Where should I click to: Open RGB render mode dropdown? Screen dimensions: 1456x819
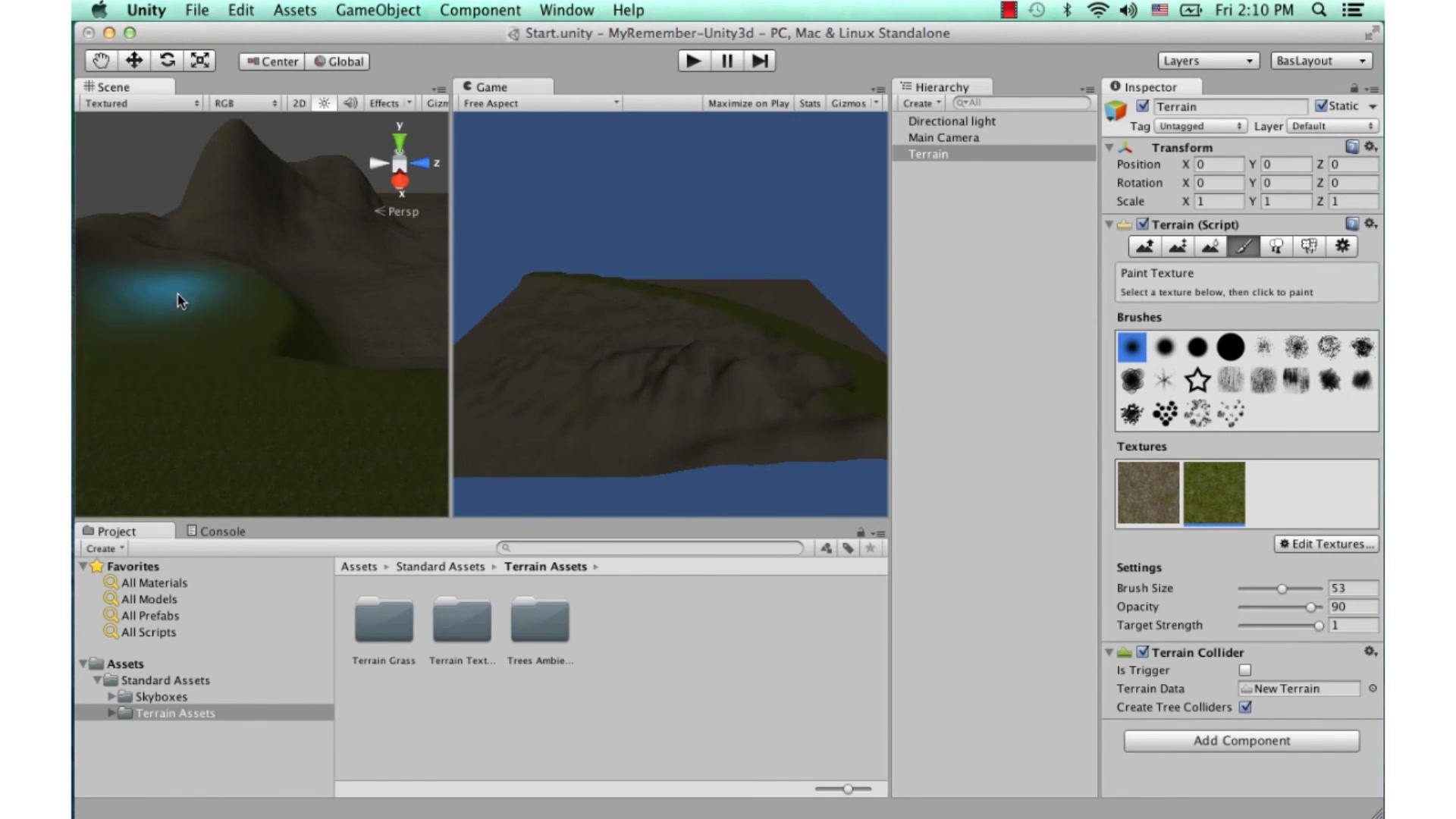tap(246, 103)
